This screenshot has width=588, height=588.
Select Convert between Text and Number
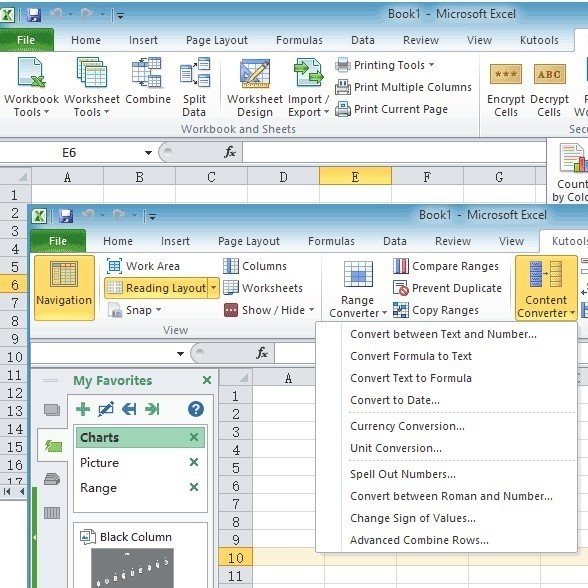(x=446, y=334)
